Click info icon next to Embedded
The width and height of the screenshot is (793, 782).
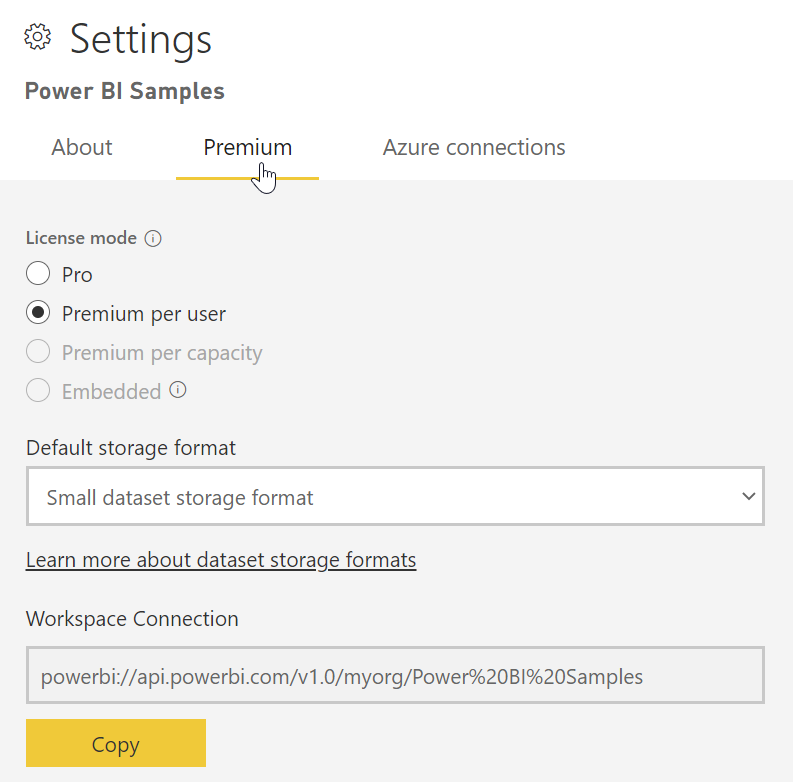[178, 390]
